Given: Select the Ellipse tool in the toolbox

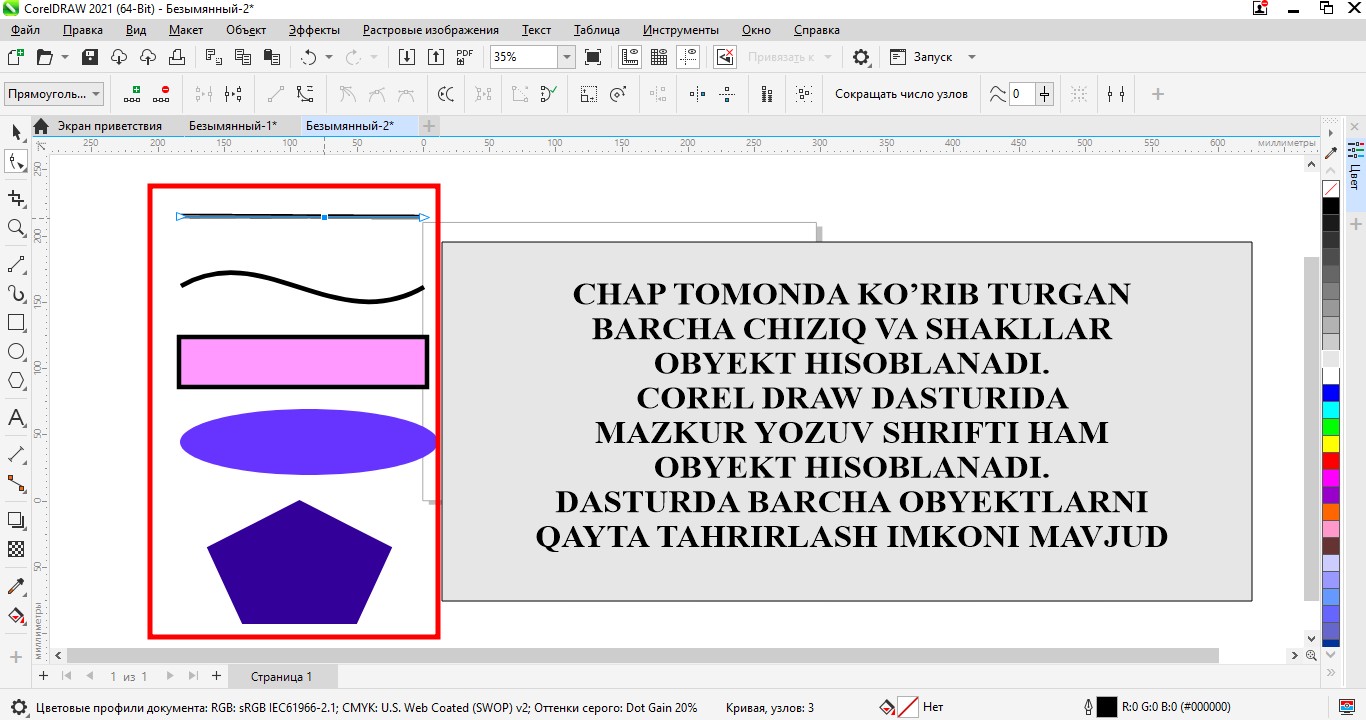Looking at the screenshot, I should click(16, 352).
